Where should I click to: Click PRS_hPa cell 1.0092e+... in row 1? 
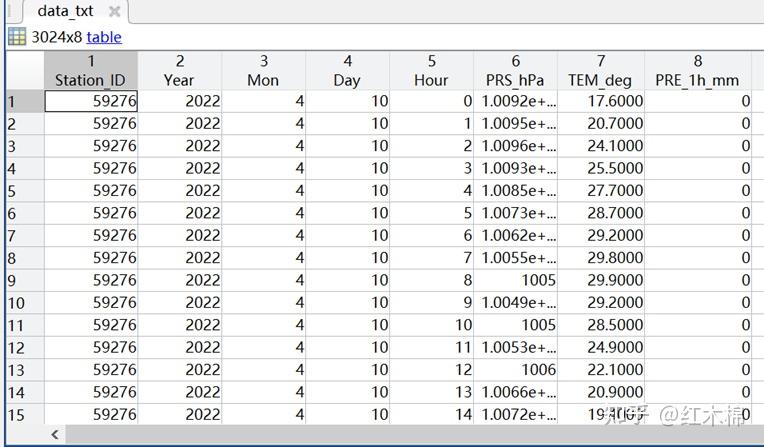click(516, 101)
